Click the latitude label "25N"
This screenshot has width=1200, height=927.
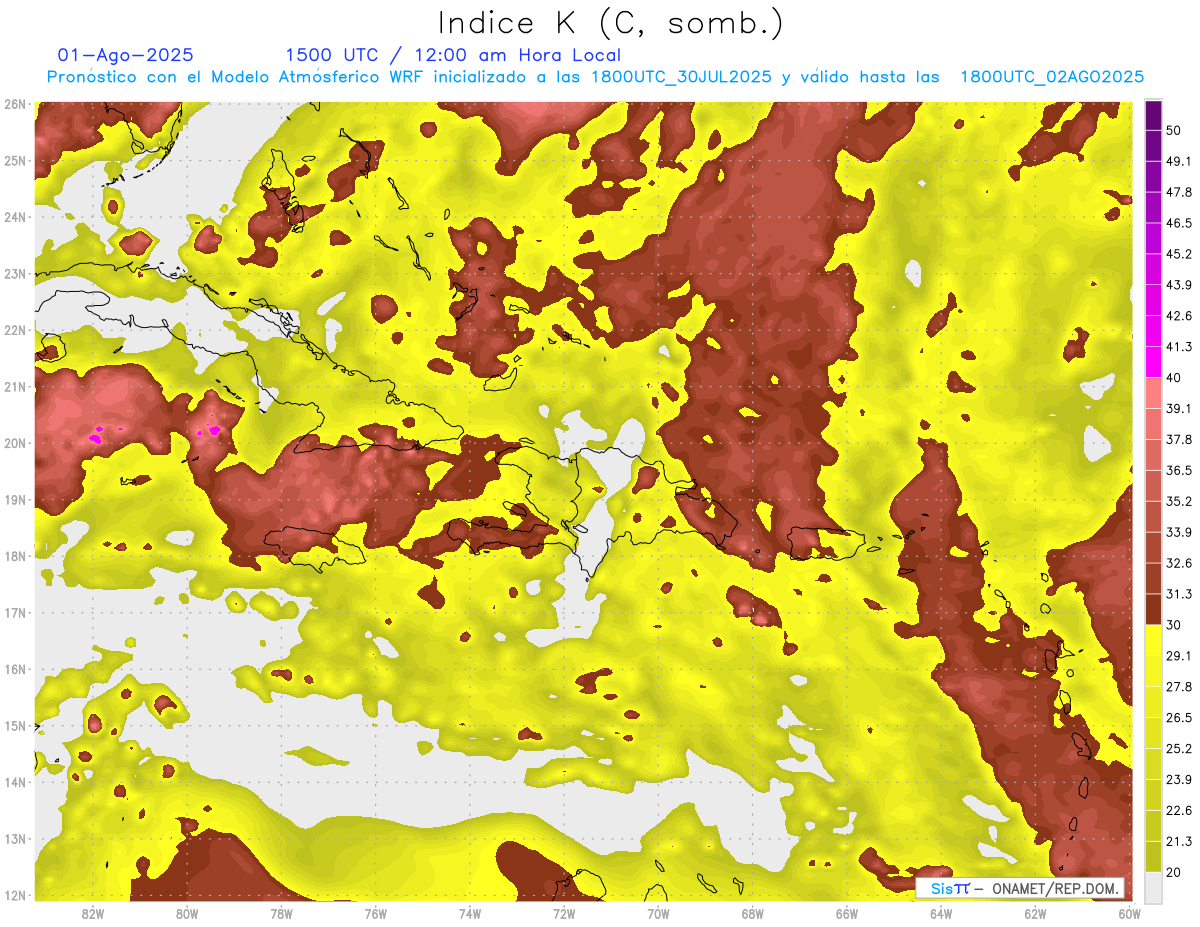[15, 160]
